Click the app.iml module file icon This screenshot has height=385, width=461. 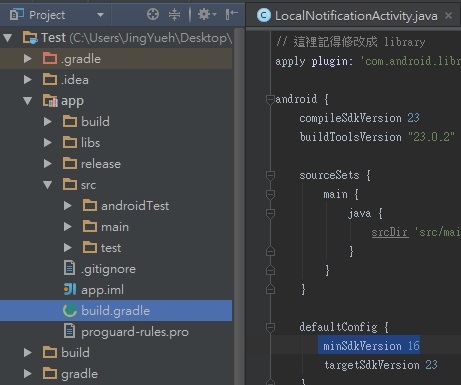click(x=70, y=289)
